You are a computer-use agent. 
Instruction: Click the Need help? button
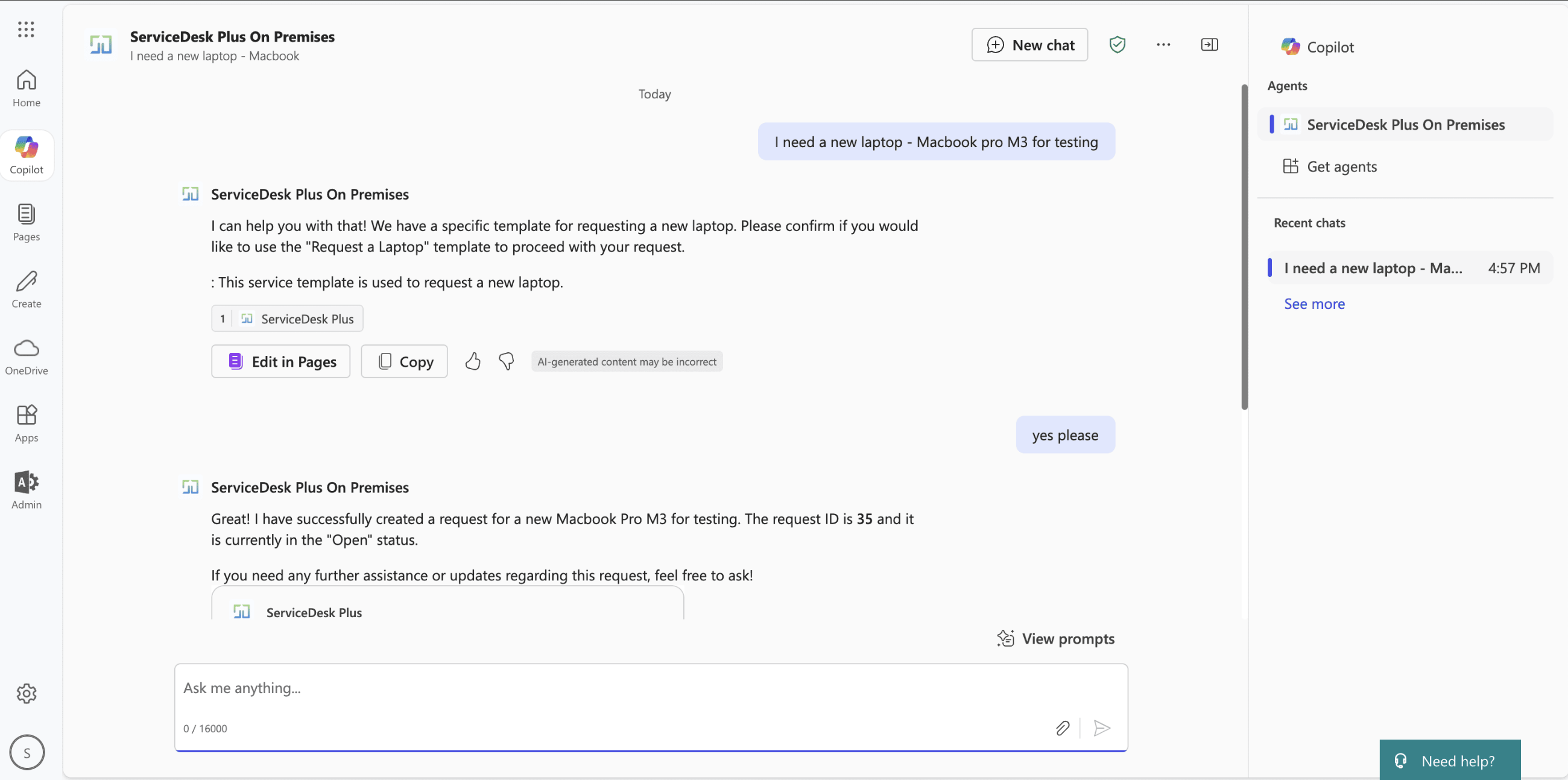[1450, 761]
